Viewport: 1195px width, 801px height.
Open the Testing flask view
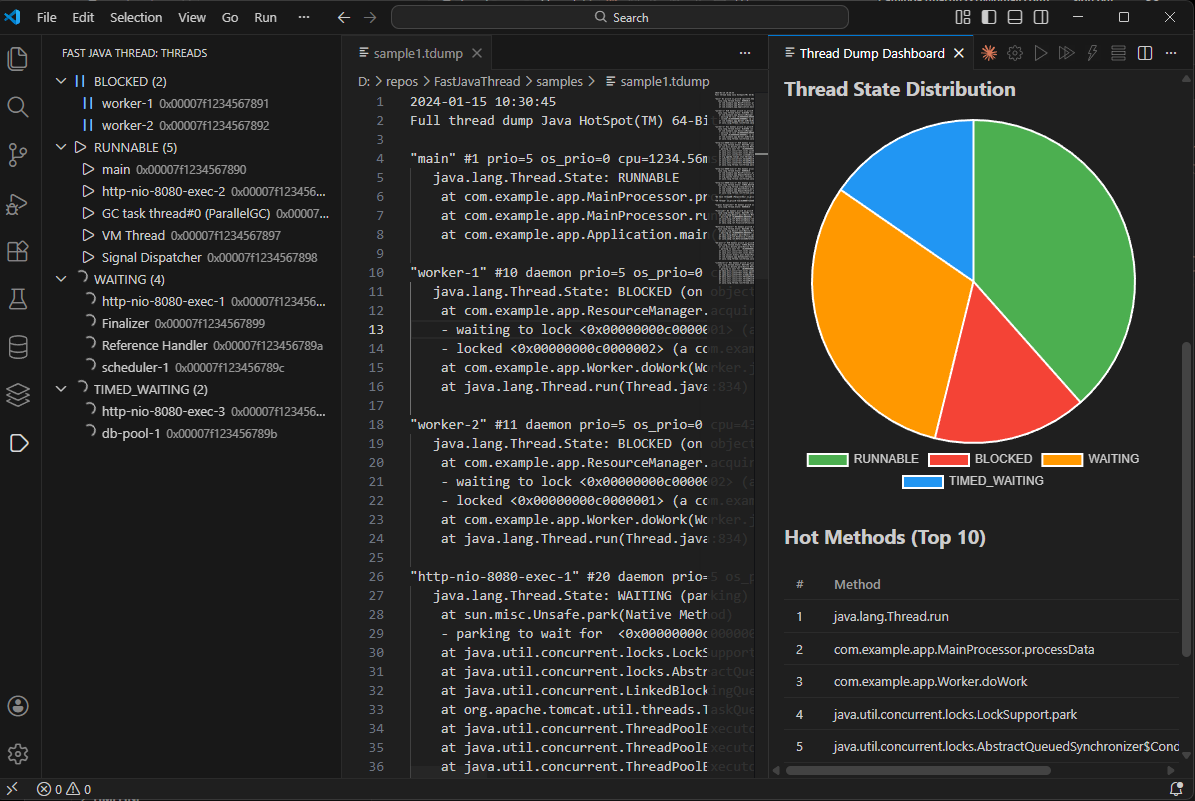18,299
